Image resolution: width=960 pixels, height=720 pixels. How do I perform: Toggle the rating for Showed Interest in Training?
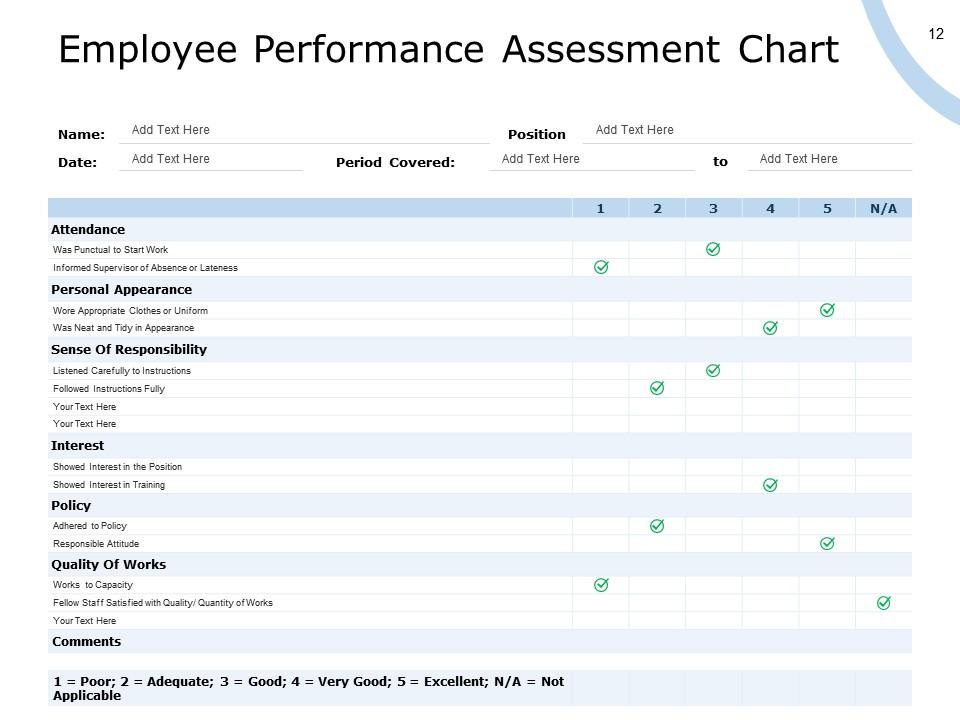(x=769, y=484)
